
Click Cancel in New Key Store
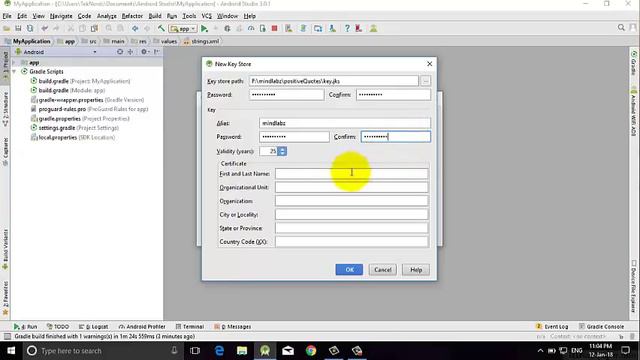(382, 269)
